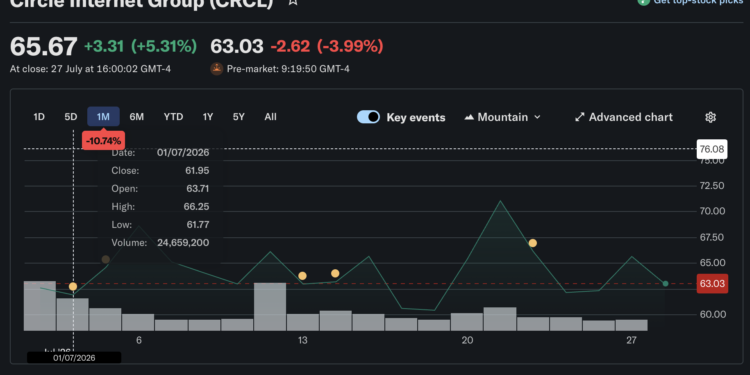Screen dimensions: 750x375
Task: Open the Mountain chart type dropdown
Action: [502, 117]
